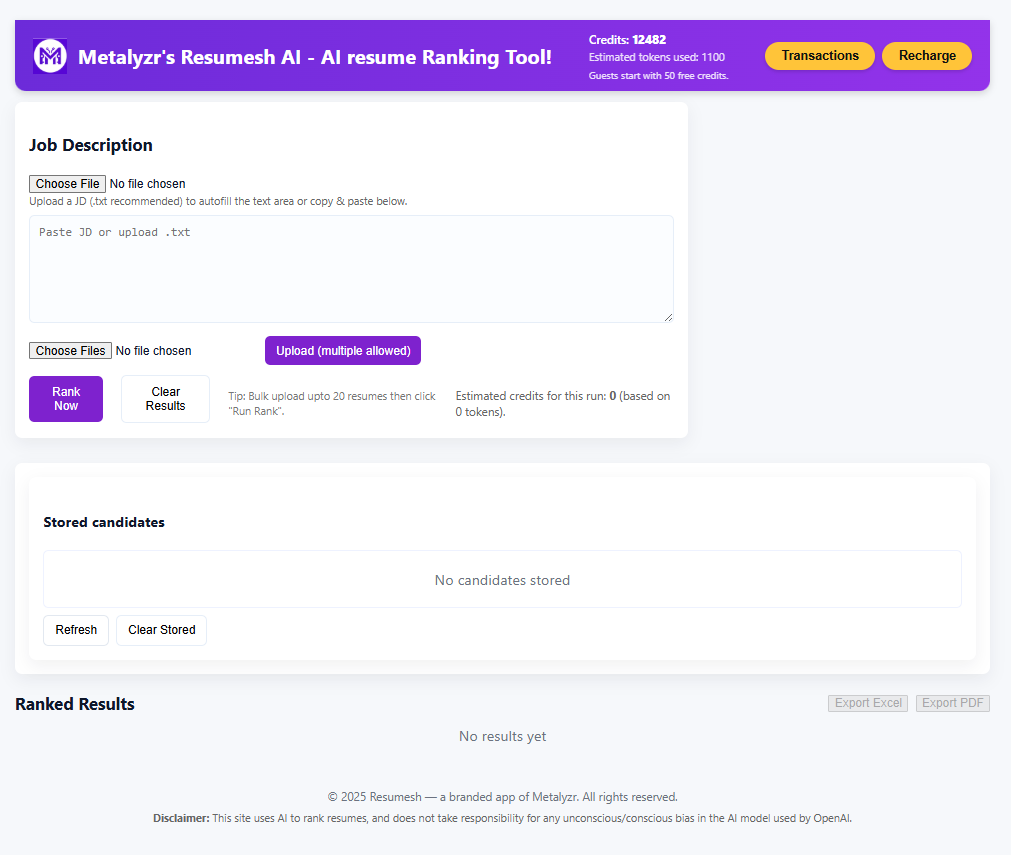The image size is (1011, 855).
Task: Click the Clear Results button
Action: click(x=165, y=399)
